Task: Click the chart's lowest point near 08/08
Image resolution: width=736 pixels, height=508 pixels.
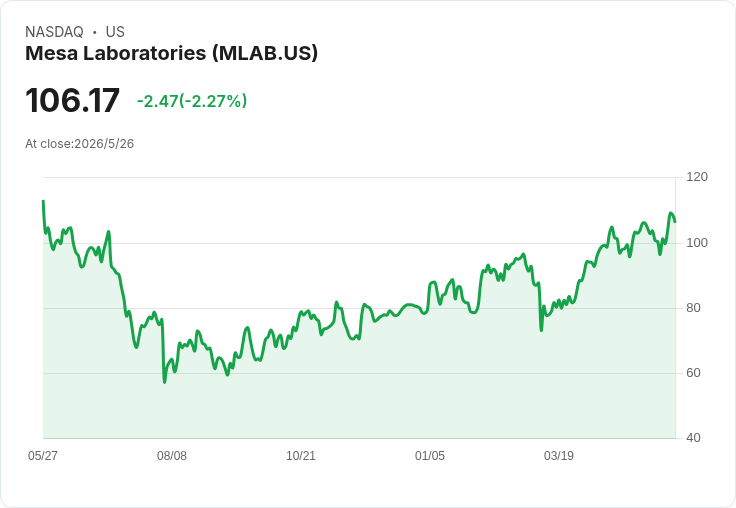Action: [164, 382]
